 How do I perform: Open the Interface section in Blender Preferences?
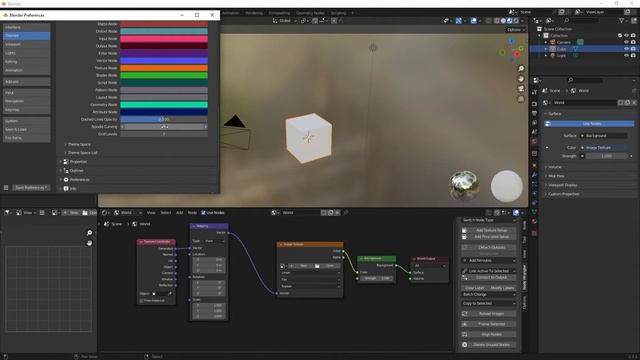click(27, 27)
